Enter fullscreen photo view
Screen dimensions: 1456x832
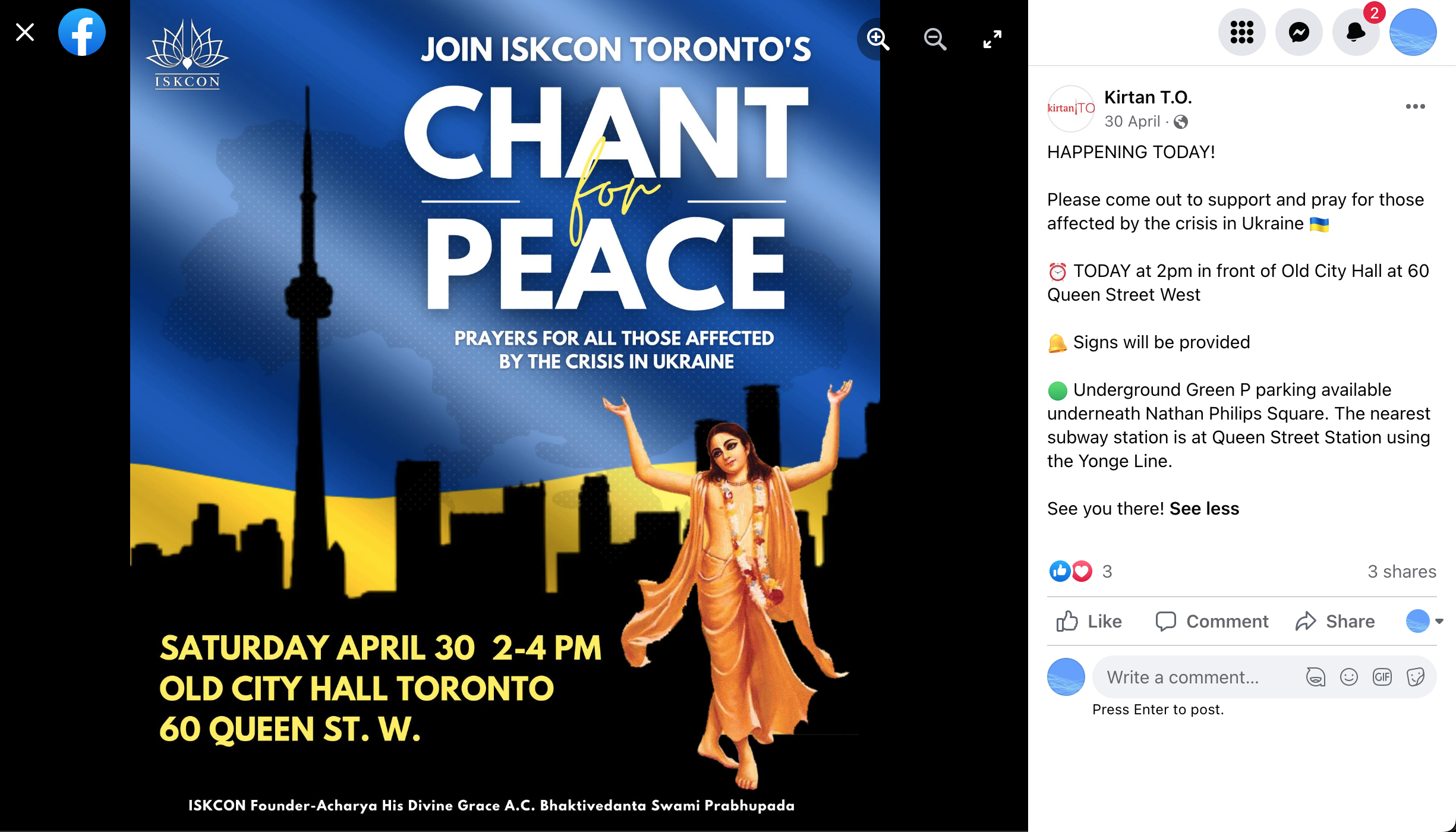[x=992, y=39]
